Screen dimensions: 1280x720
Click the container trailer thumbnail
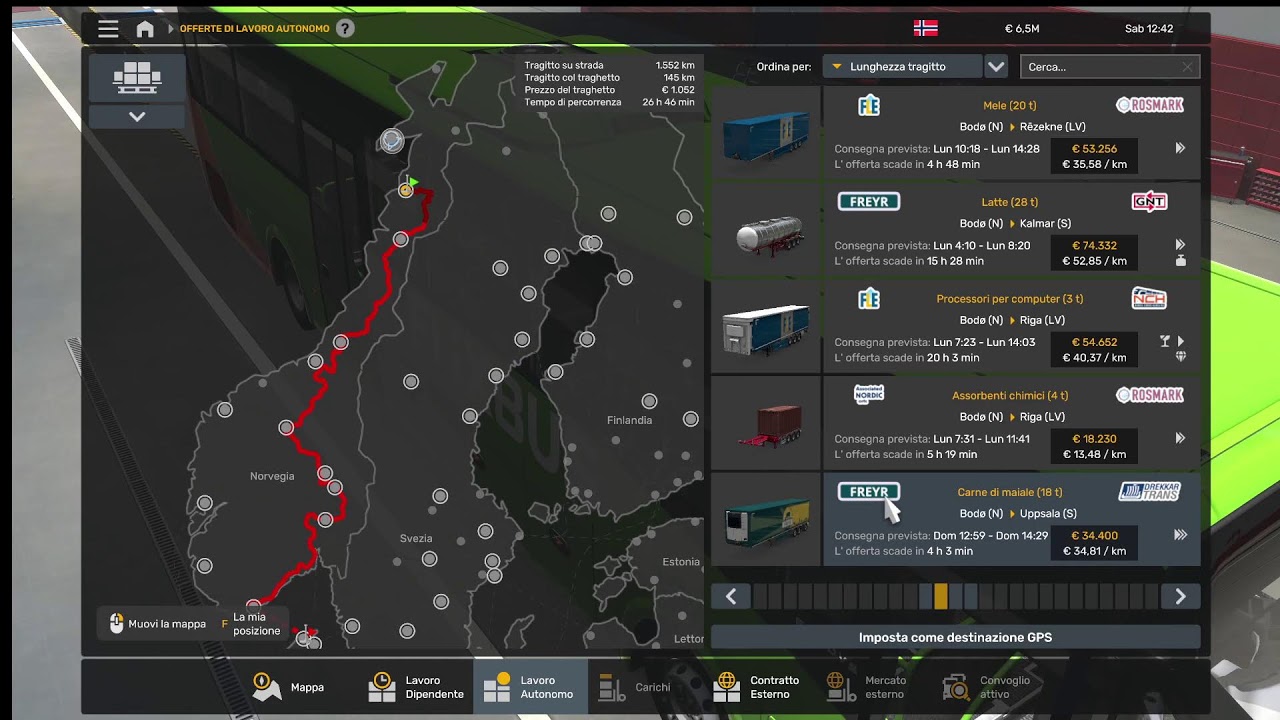[766, 422]
